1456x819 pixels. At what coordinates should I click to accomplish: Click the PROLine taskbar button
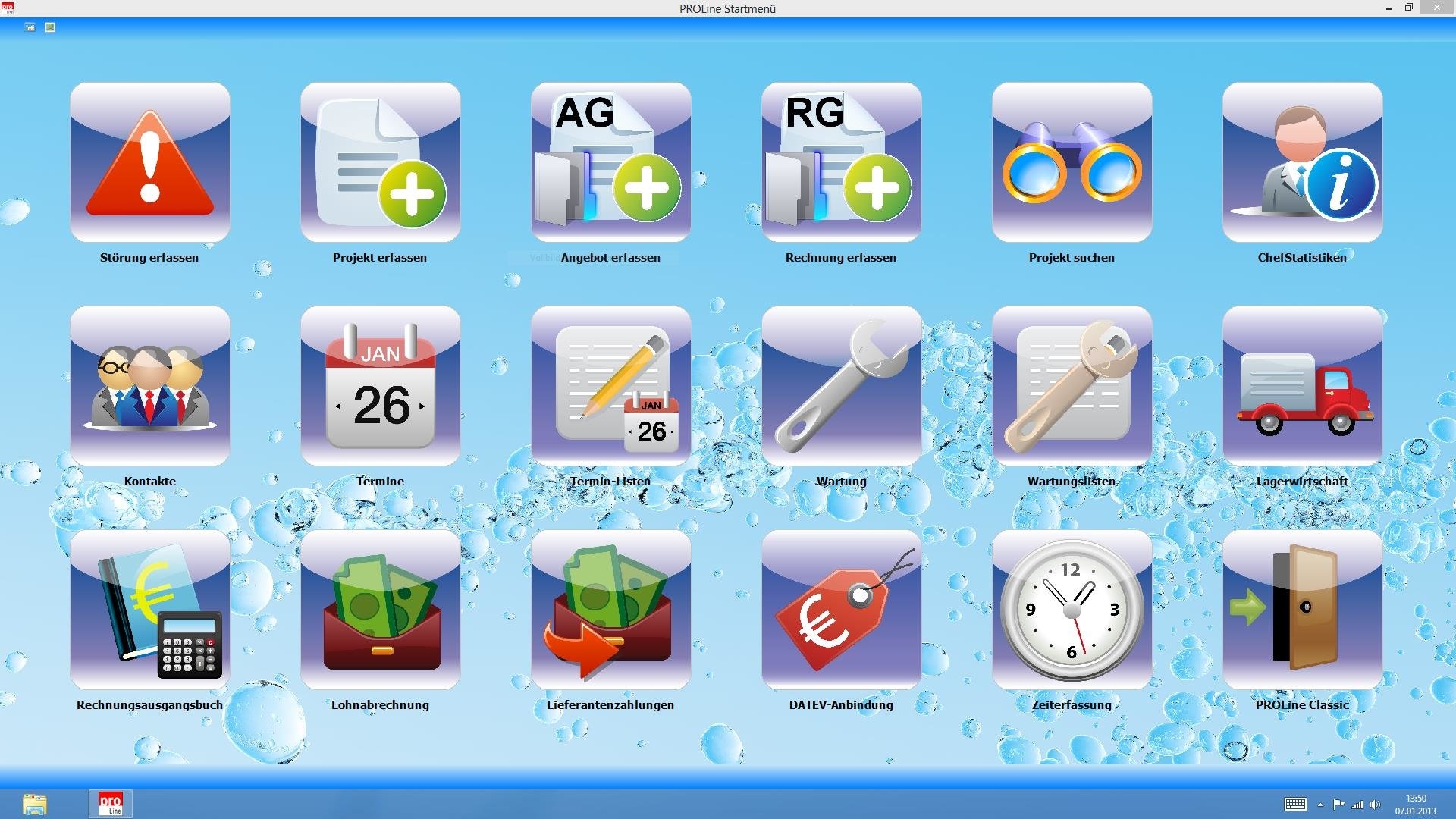click(111, 803)
